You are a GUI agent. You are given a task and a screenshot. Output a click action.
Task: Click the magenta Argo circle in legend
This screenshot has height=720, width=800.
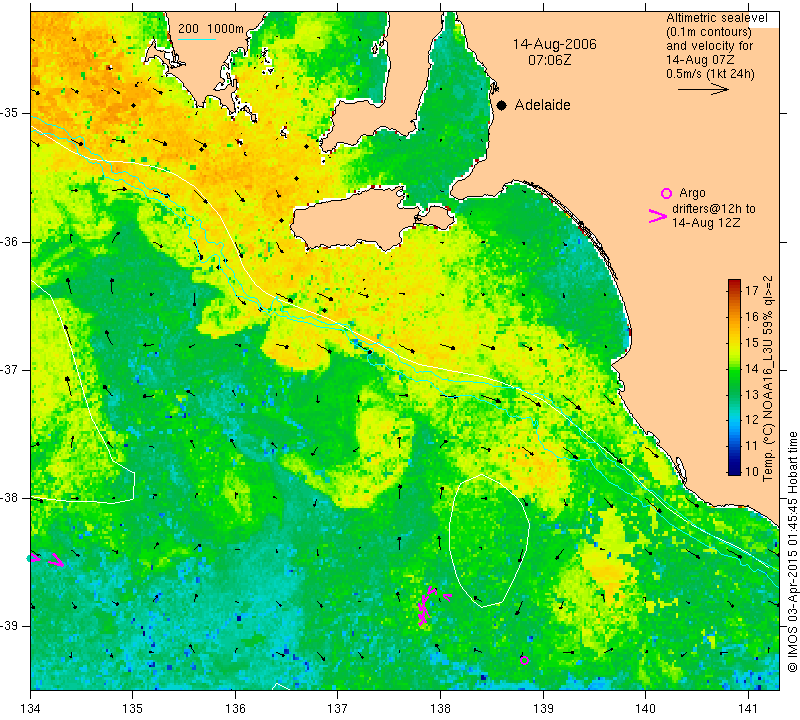click(666, 193)
